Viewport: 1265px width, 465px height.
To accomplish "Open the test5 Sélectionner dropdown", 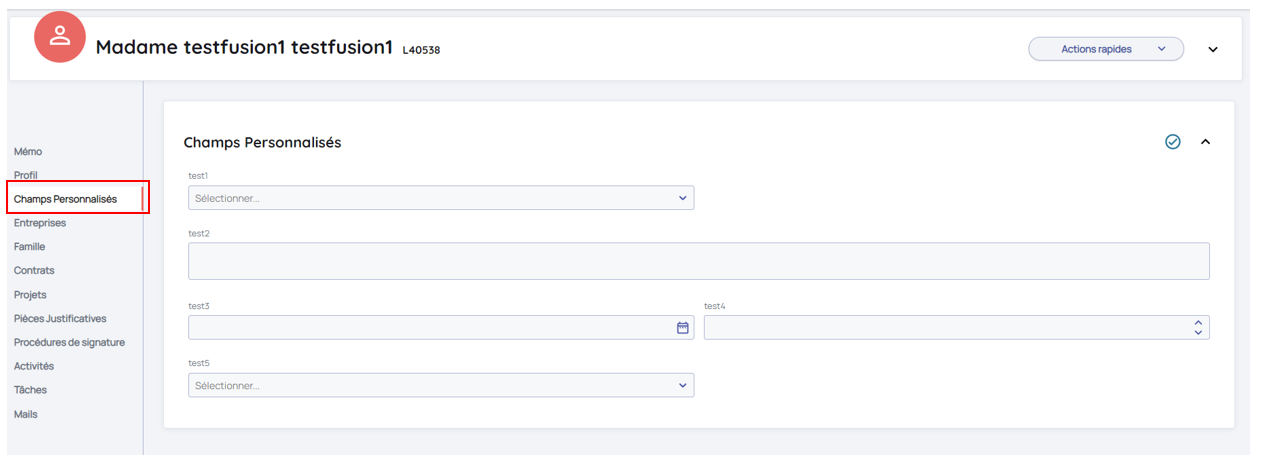I will pos(440,385).
